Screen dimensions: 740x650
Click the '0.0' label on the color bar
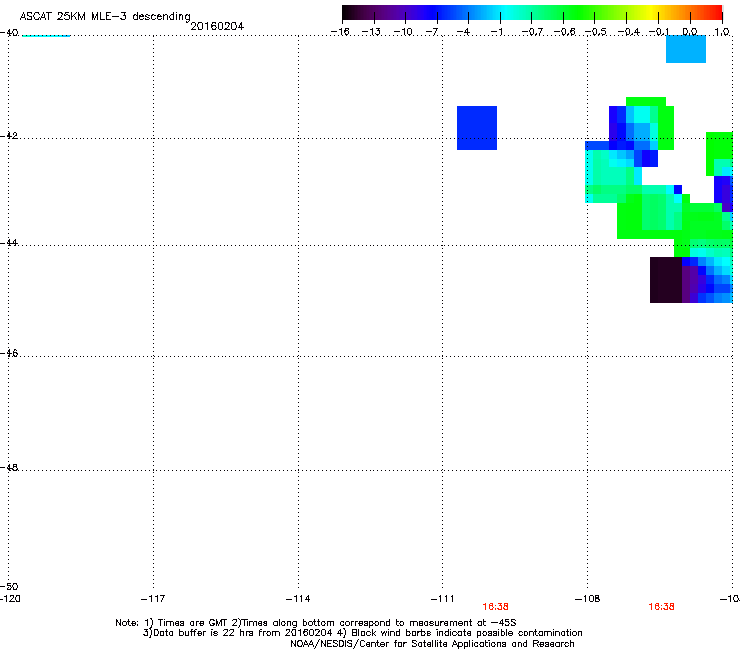[x=690, y=32]
